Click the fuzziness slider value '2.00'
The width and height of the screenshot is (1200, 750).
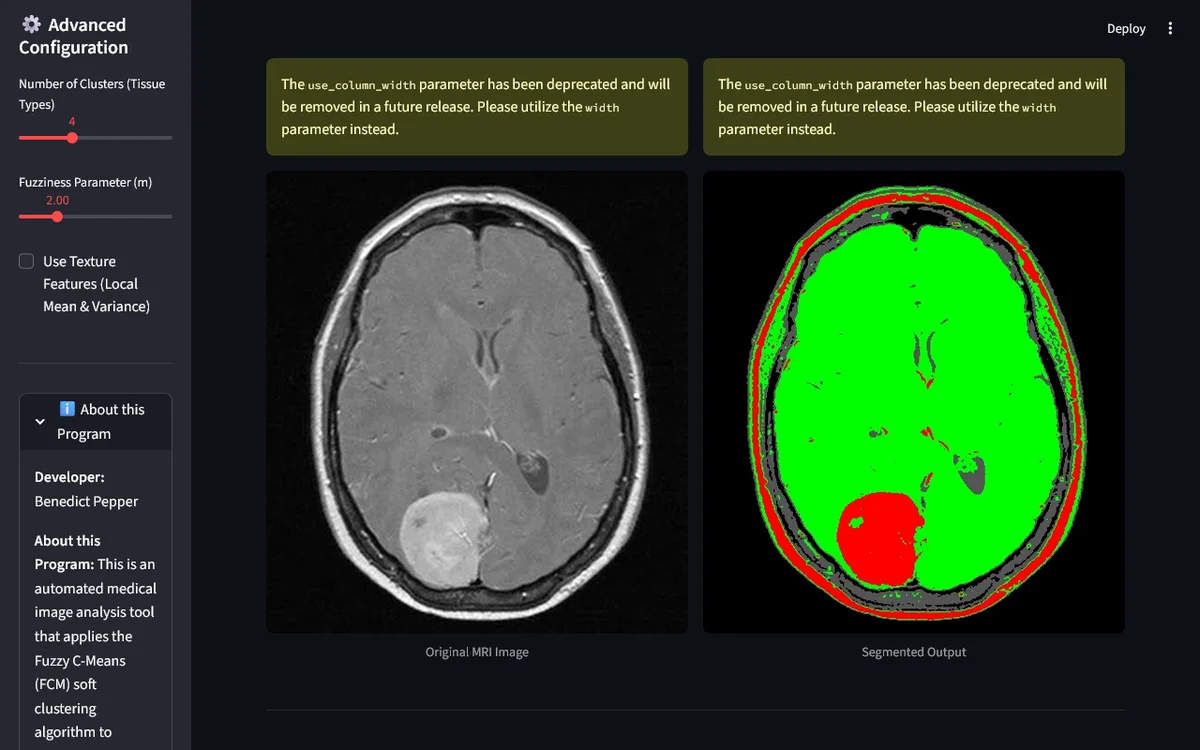(57, 201)
